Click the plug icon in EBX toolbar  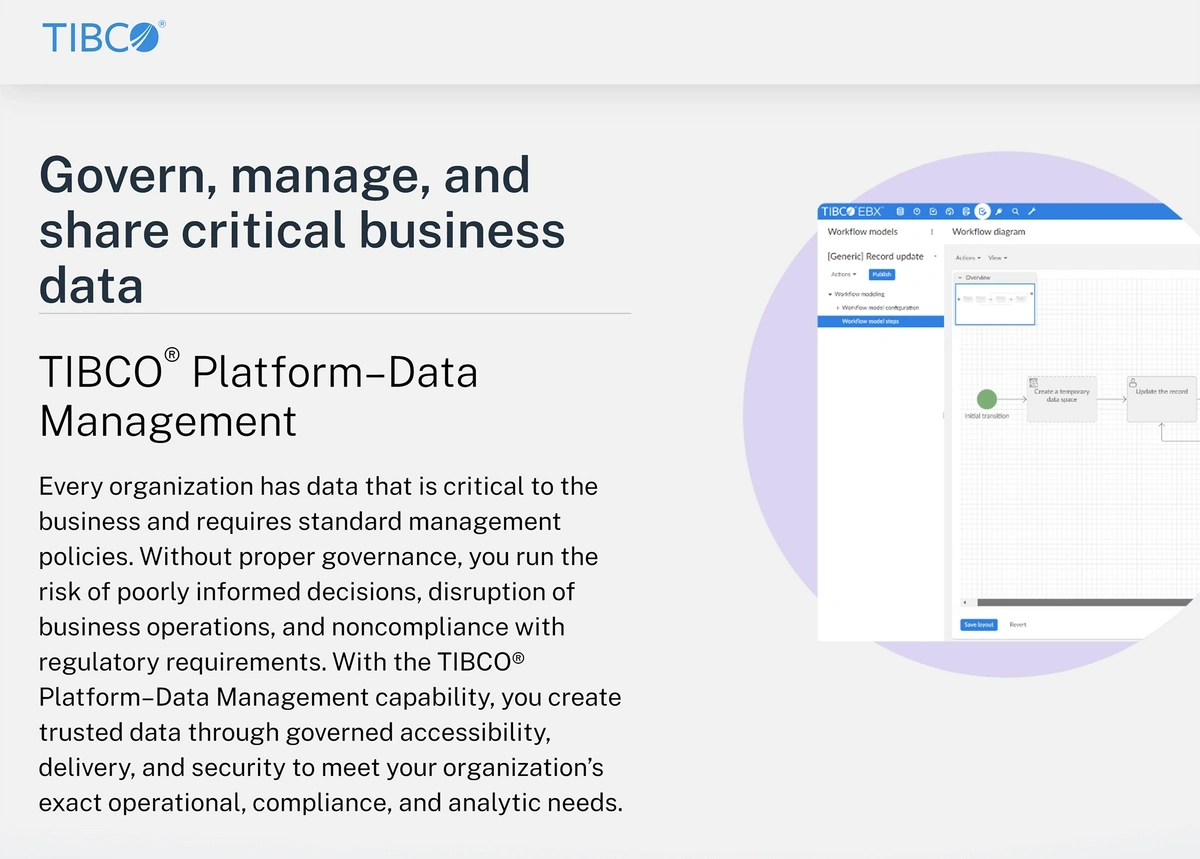[999, 211]
